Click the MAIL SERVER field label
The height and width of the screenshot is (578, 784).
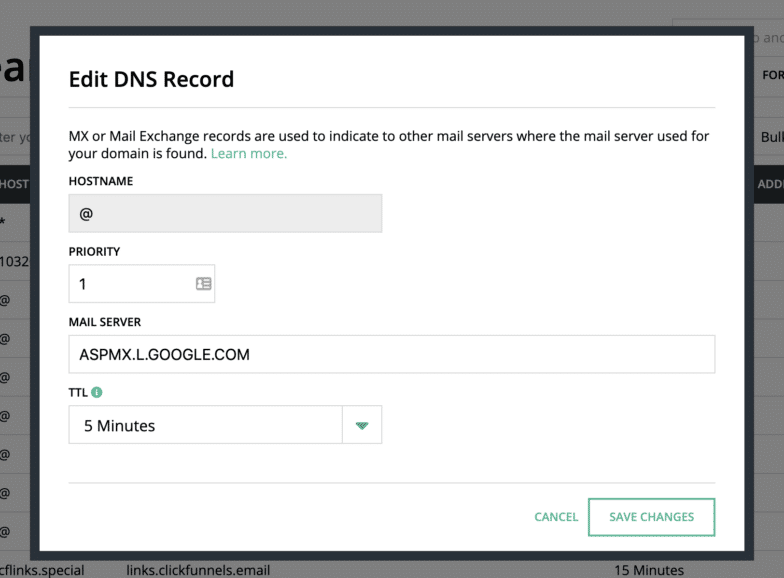click(105, 322)
